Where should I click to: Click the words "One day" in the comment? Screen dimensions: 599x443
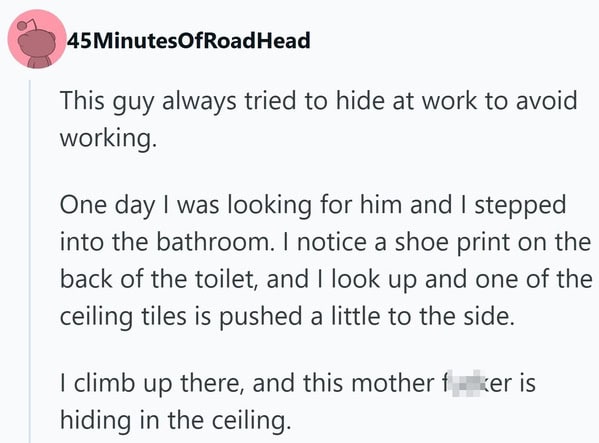(x=107, y=205)
